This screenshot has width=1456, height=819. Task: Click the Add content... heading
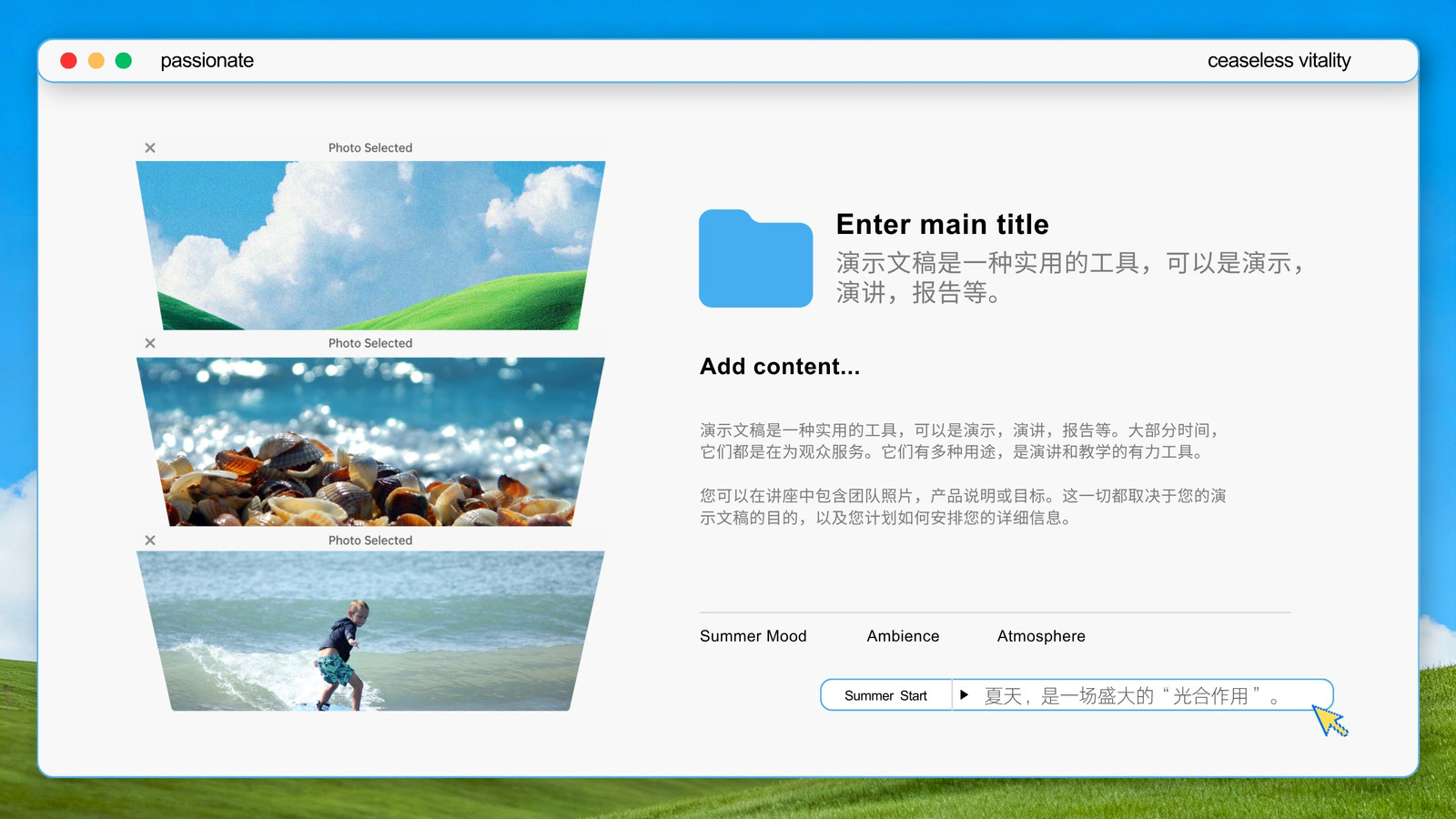[x=780, y=367]
